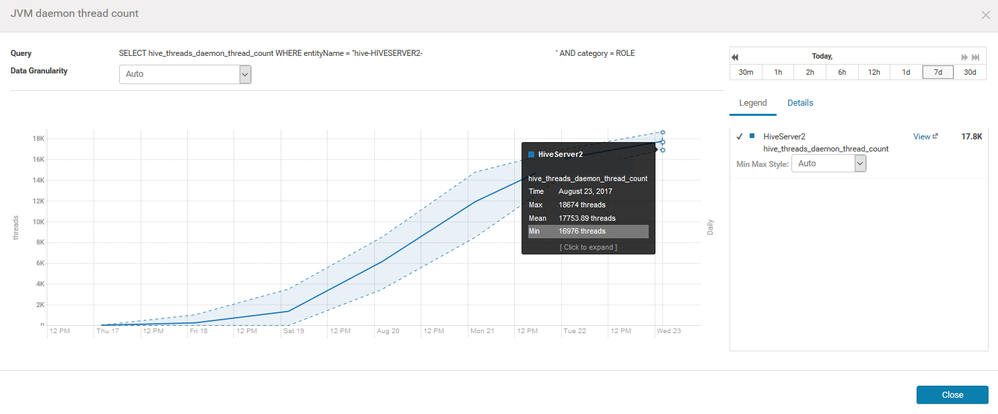Screen dimensions: 998x414
Task: Click the blue square icon in chart tooltip
Action: [531, 155]
